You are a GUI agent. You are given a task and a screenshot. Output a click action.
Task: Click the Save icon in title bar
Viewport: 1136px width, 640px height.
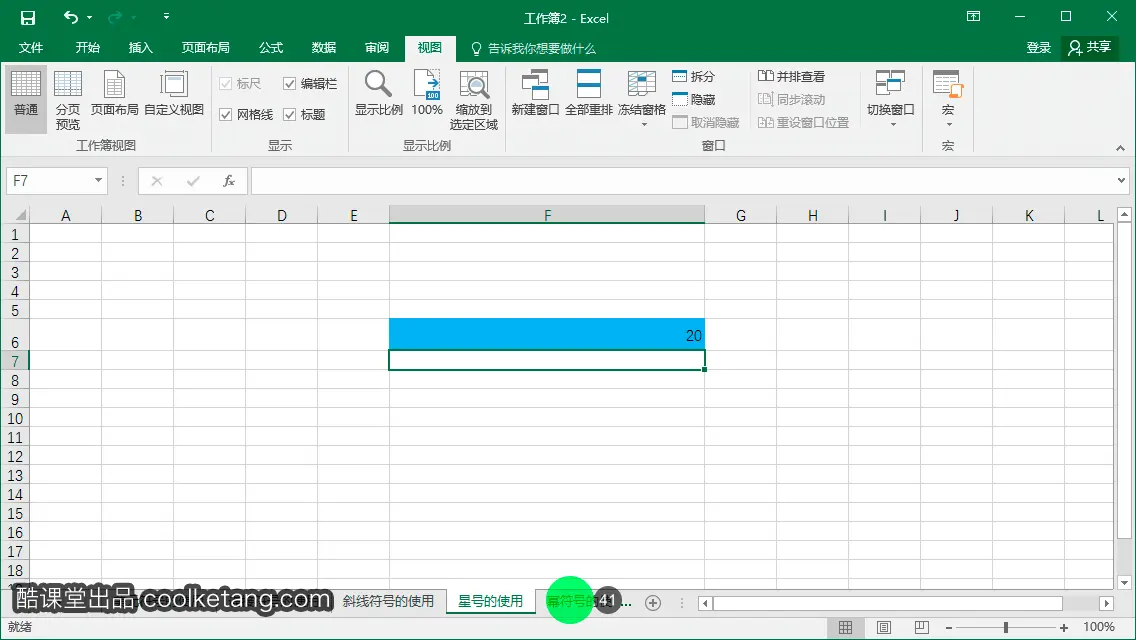[x=28, y=17]
